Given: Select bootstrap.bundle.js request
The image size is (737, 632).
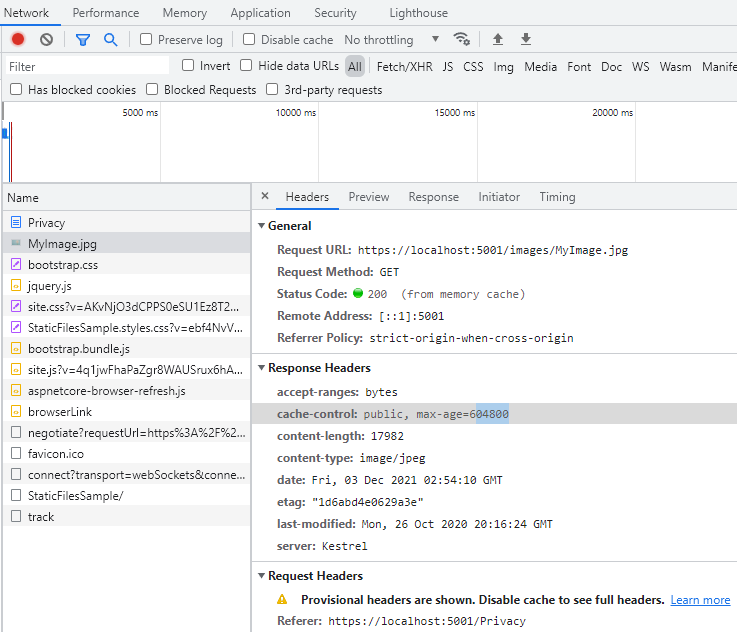Looking at the screenshot, I should click(x=126, y=349).
